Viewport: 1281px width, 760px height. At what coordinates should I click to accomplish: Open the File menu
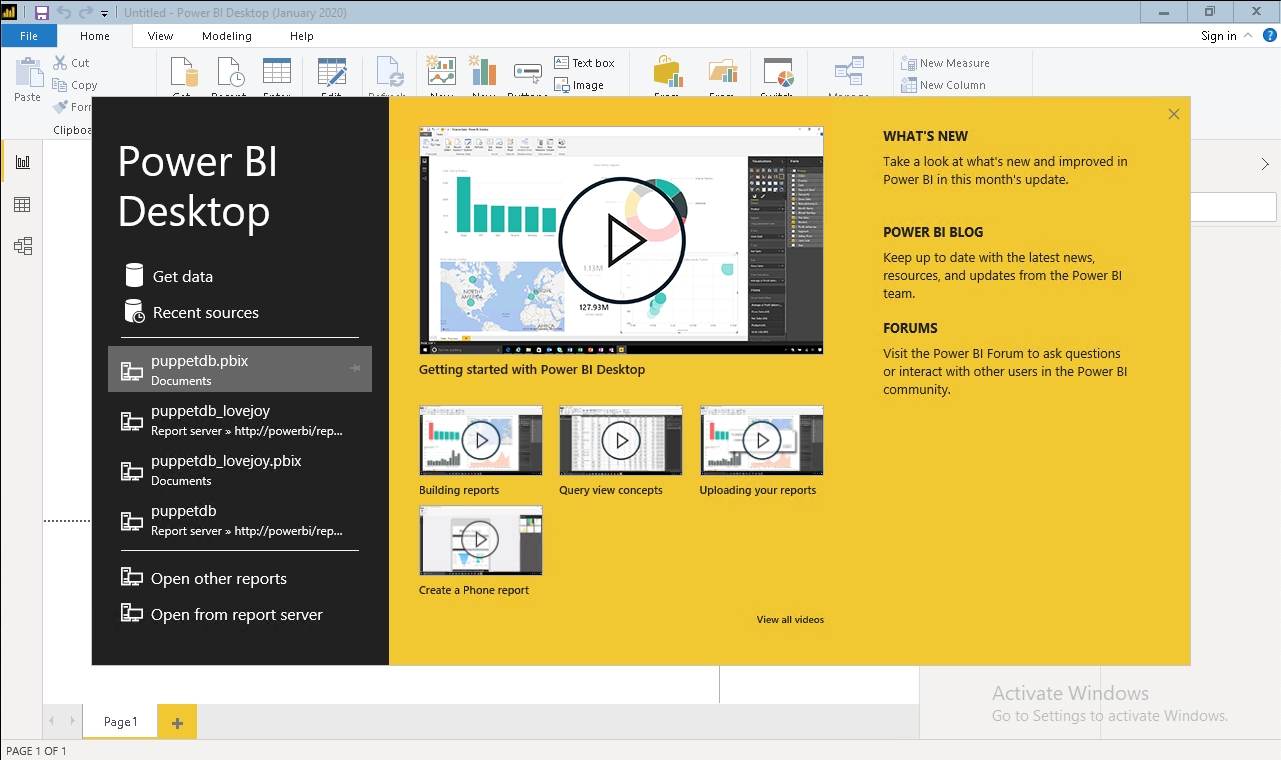[x=29, y=36]
